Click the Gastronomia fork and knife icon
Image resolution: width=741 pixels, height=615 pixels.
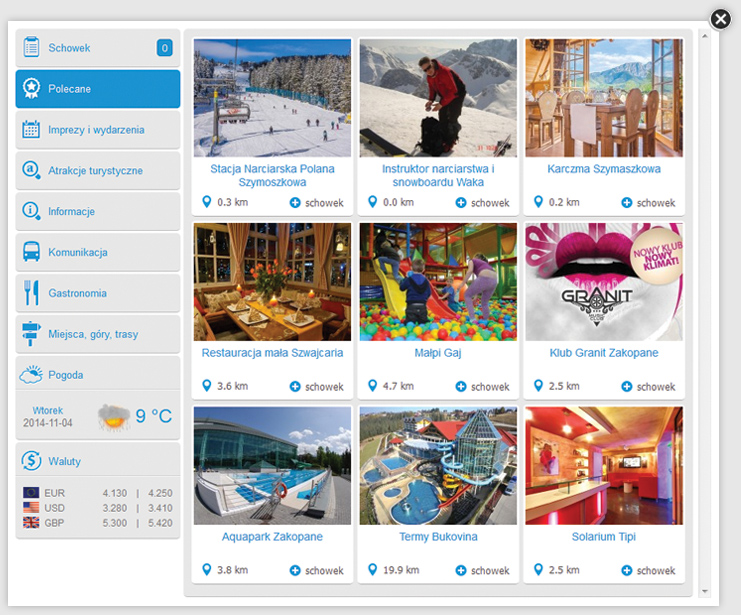click(x=31, y=293)
